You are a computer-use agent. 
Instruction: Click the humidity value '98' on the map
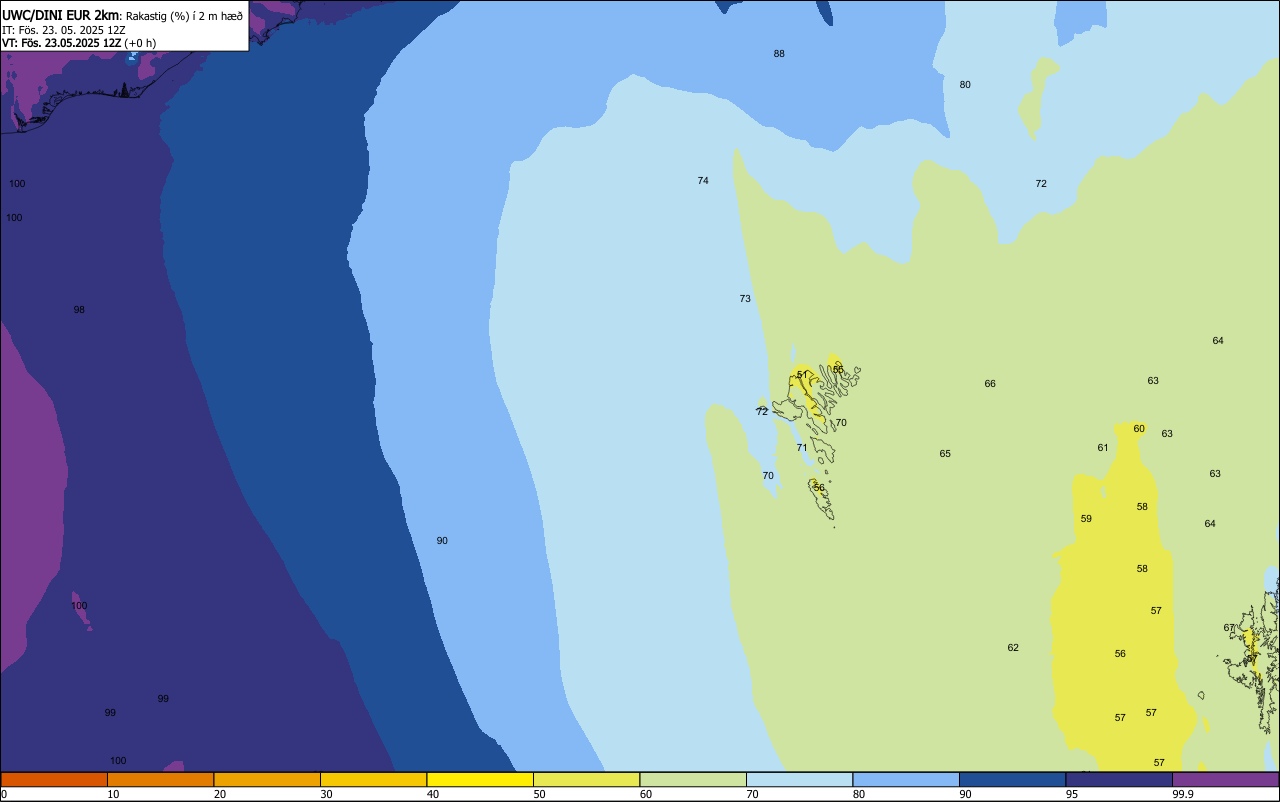click(79, 310)
